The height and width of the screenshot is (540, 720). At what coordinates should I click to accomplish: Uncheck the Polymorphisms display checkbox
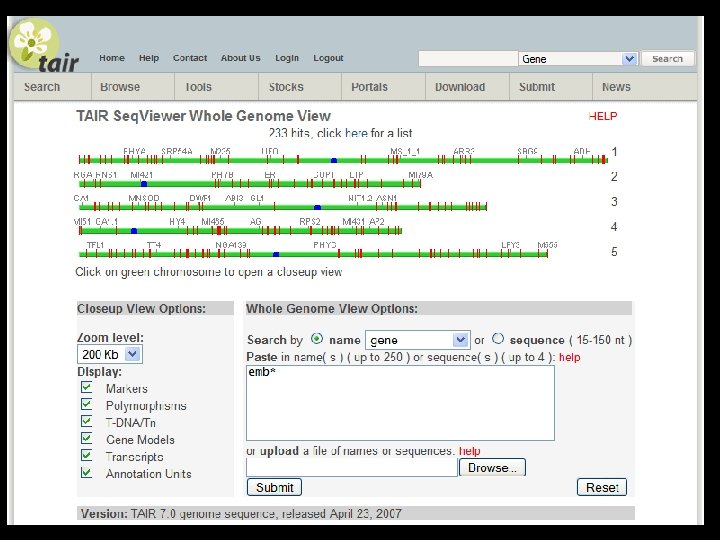coord(86,404)
